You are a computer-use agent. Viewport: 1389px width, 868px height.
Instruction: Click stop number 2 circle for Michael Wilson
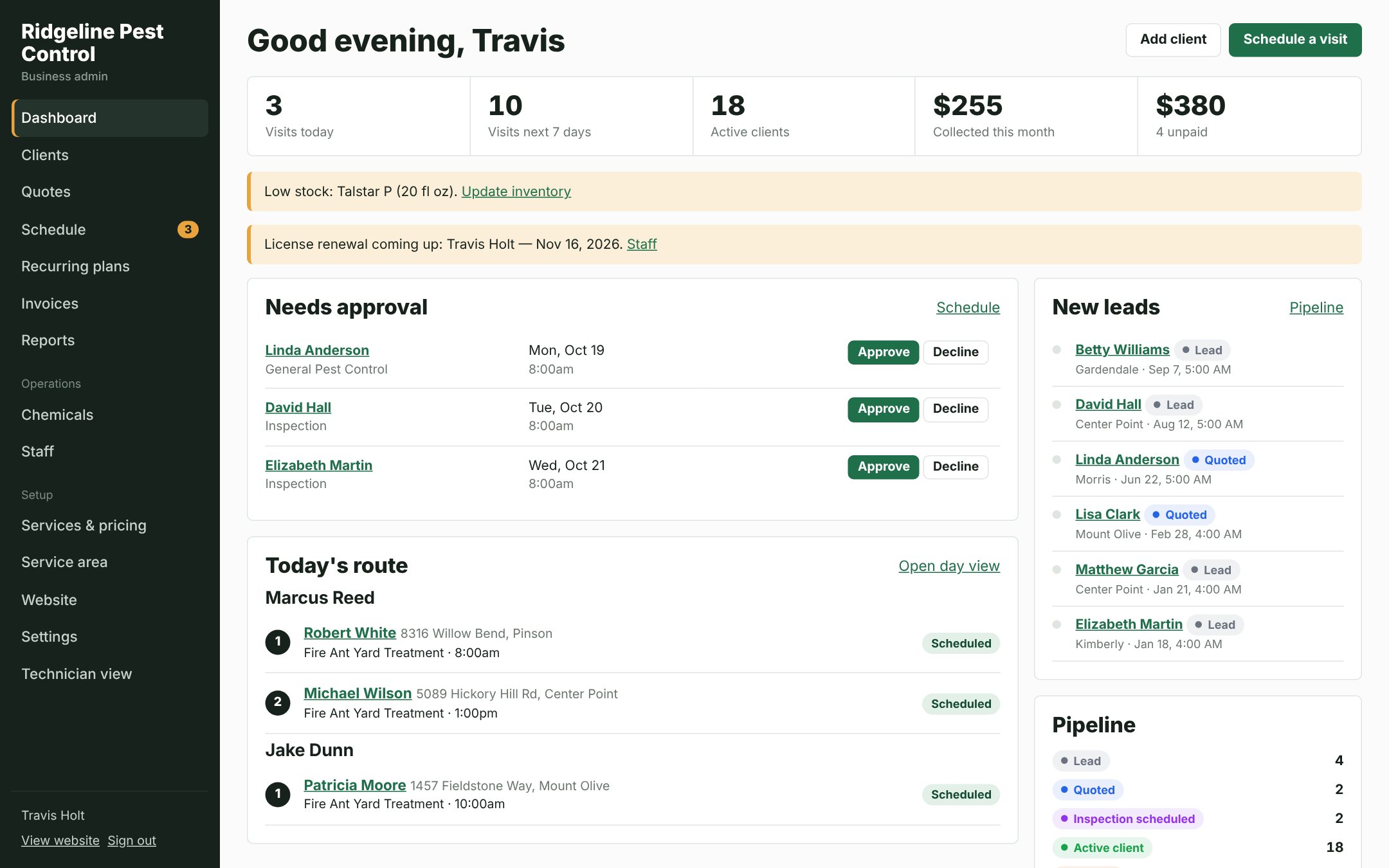278,702
